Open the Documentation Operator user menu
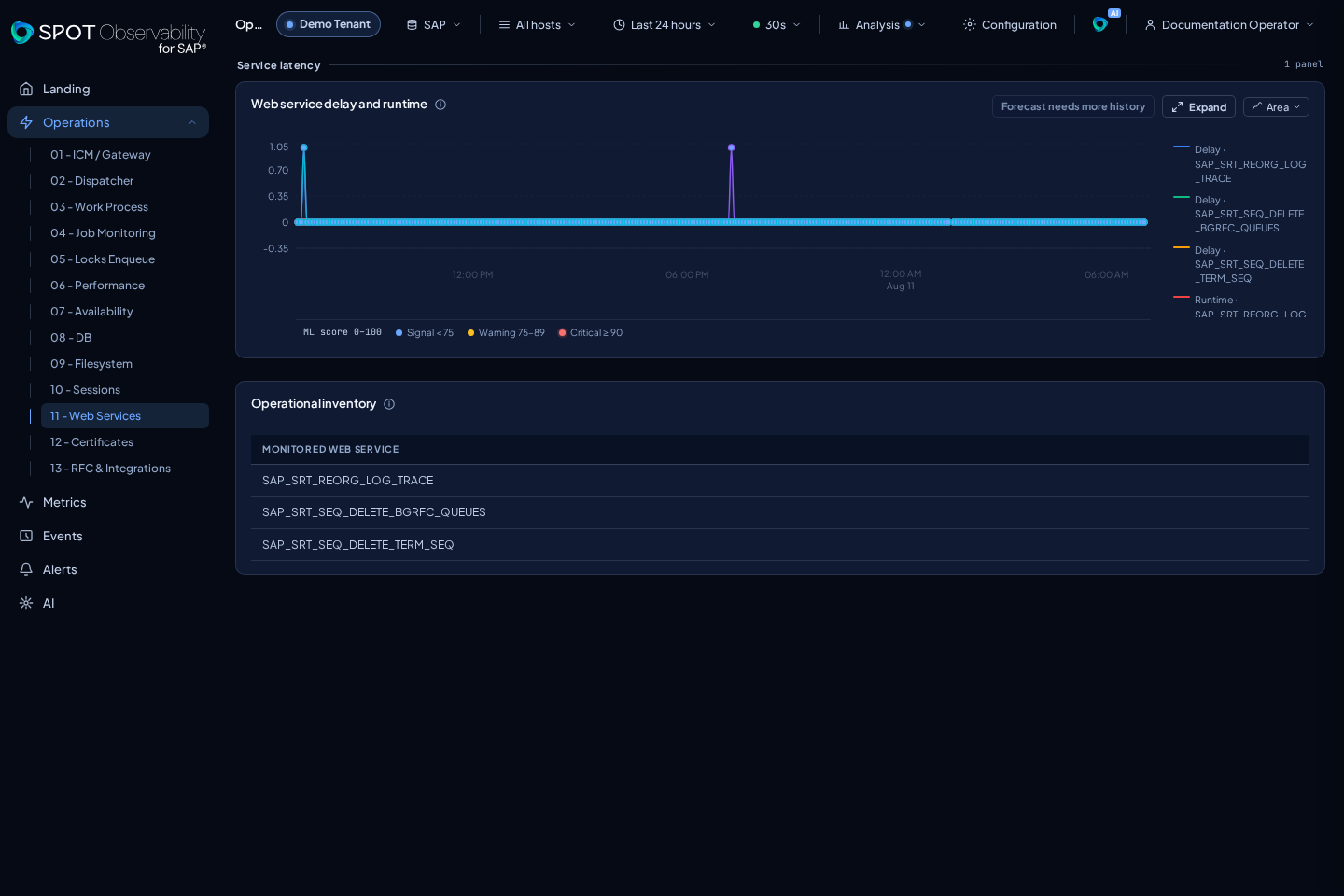Viewport: 1344px width, 896px height. (1229, 25)
